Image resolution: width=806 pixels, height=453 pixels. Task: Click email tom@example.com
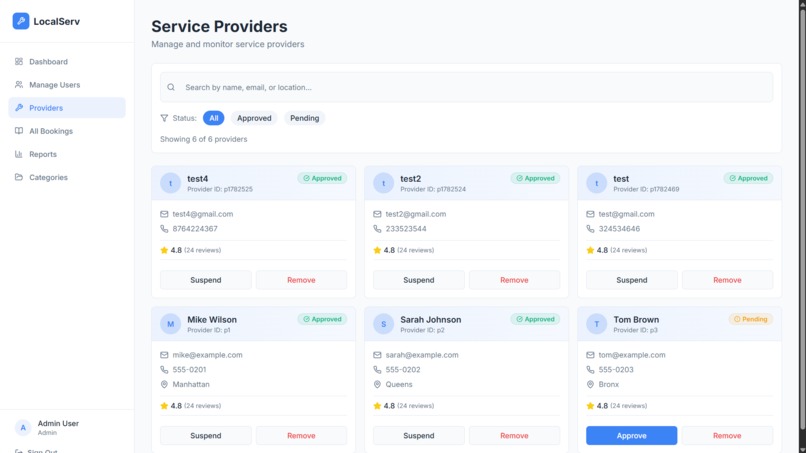[x=632, y=355]
